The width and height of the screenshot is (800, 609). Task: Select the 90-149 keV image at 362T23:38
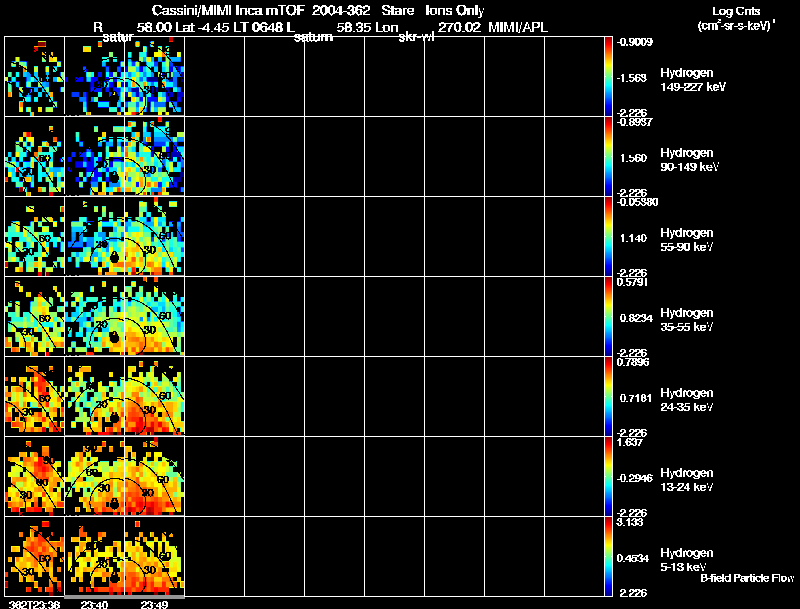(35, 156)
